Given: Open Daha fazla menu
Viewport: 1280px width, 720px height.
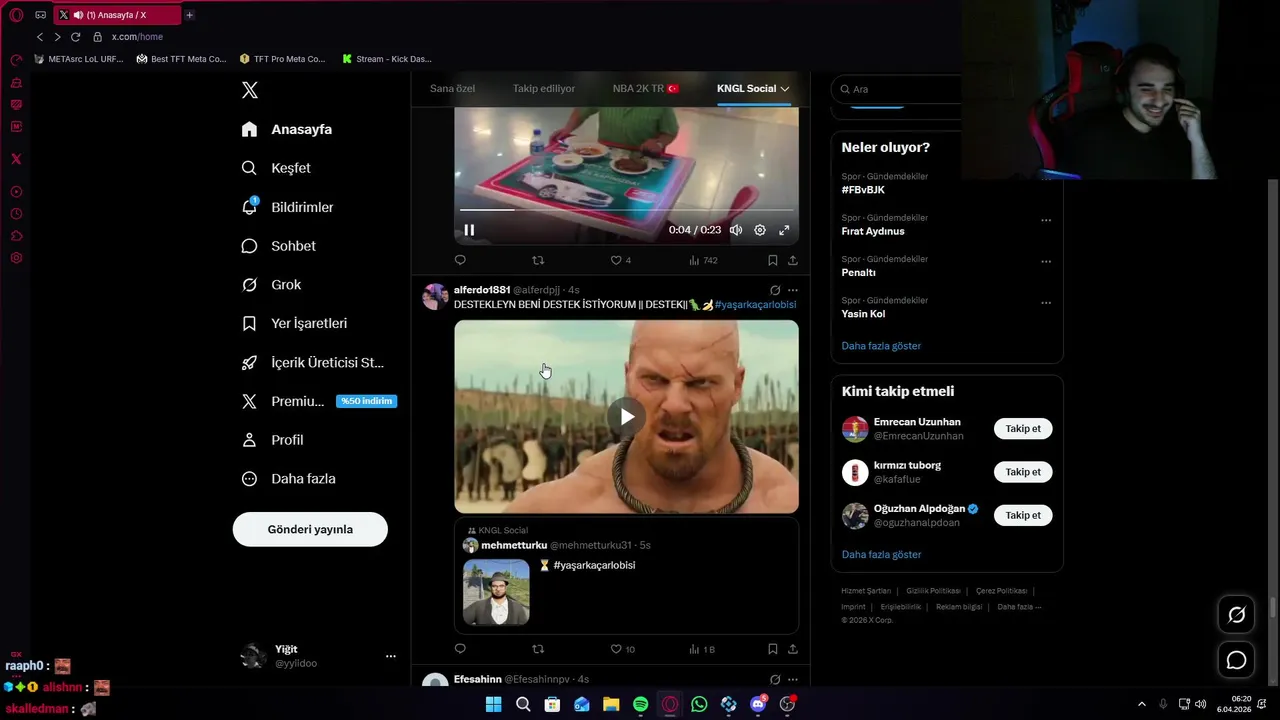Looking at the screenshot, I should [289, 479].
